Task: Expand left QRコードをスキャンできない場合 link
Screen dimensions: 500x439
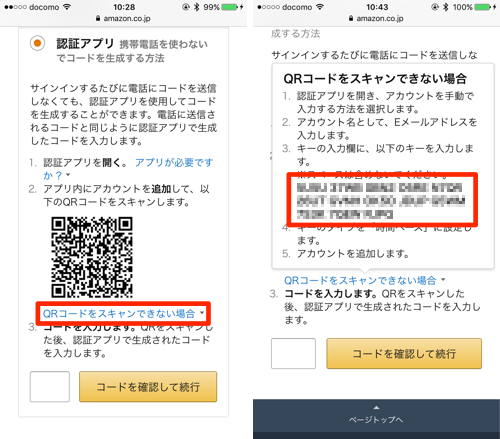Action: coord(119,313)
